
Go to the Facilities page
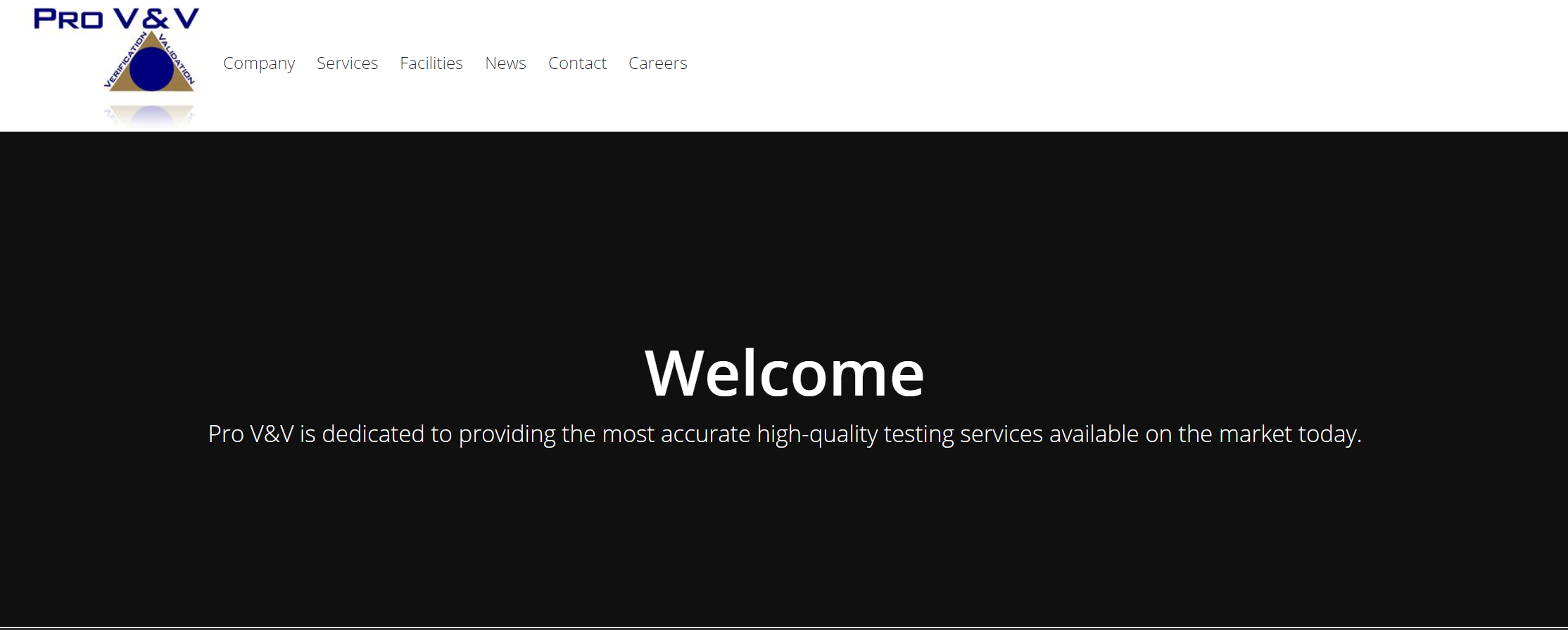[x=431, y=63]
